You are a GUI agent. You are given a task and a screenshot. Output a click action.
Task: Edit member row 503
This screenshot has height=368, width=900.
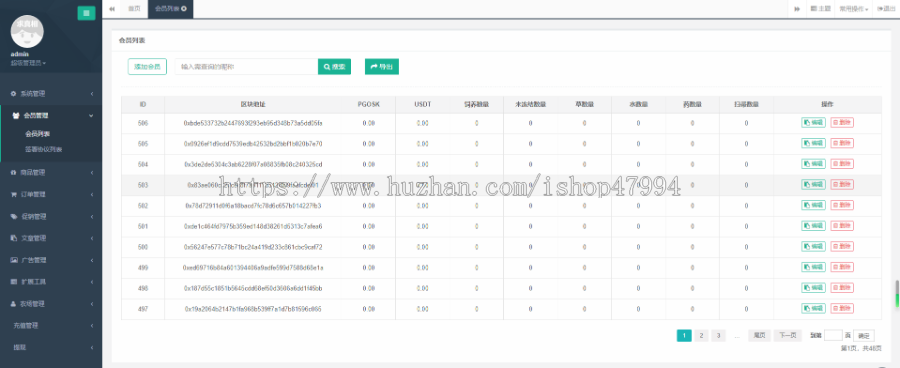813,184
